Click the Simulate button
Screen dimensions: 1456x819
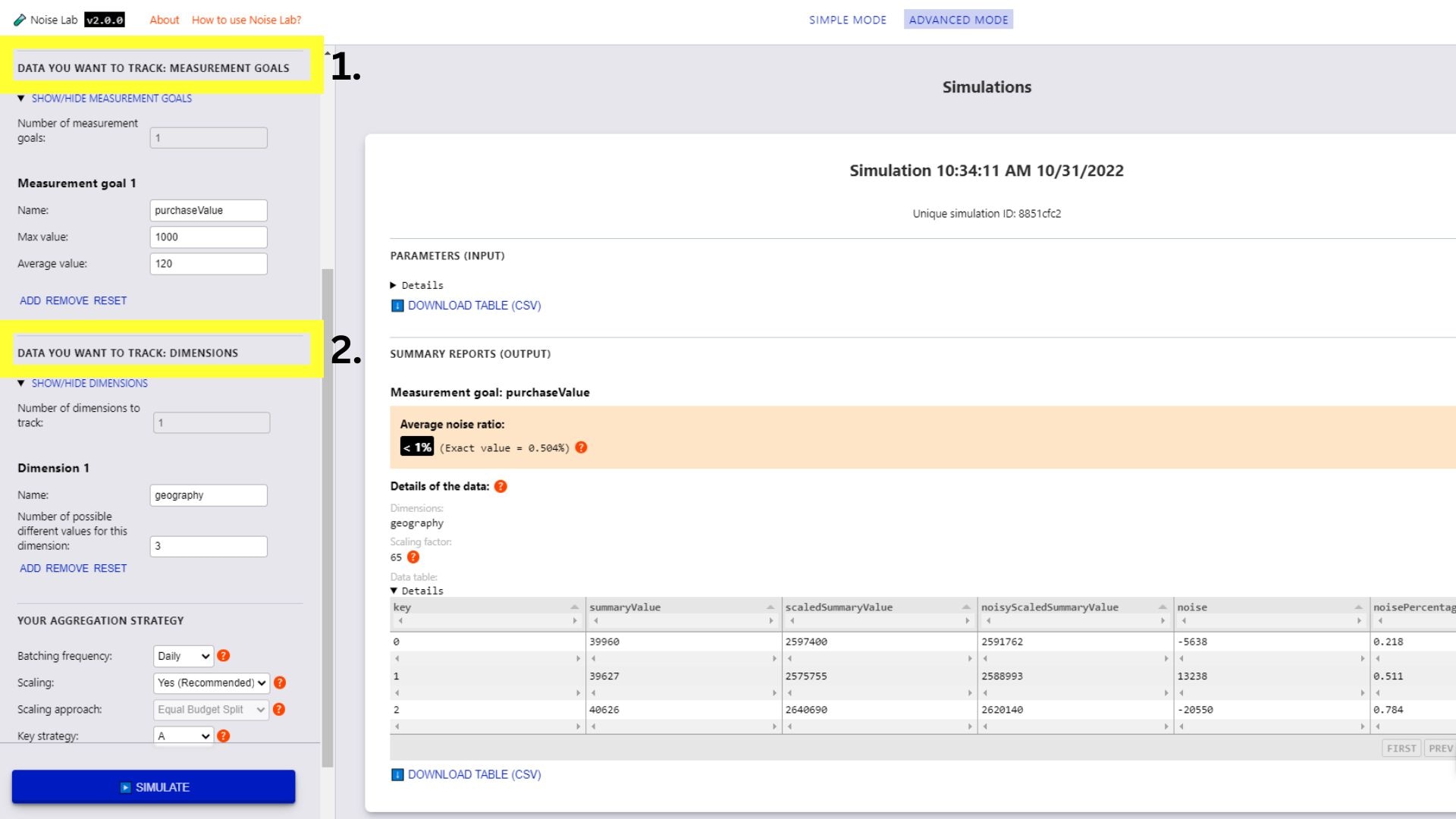[x=154, y=787]
